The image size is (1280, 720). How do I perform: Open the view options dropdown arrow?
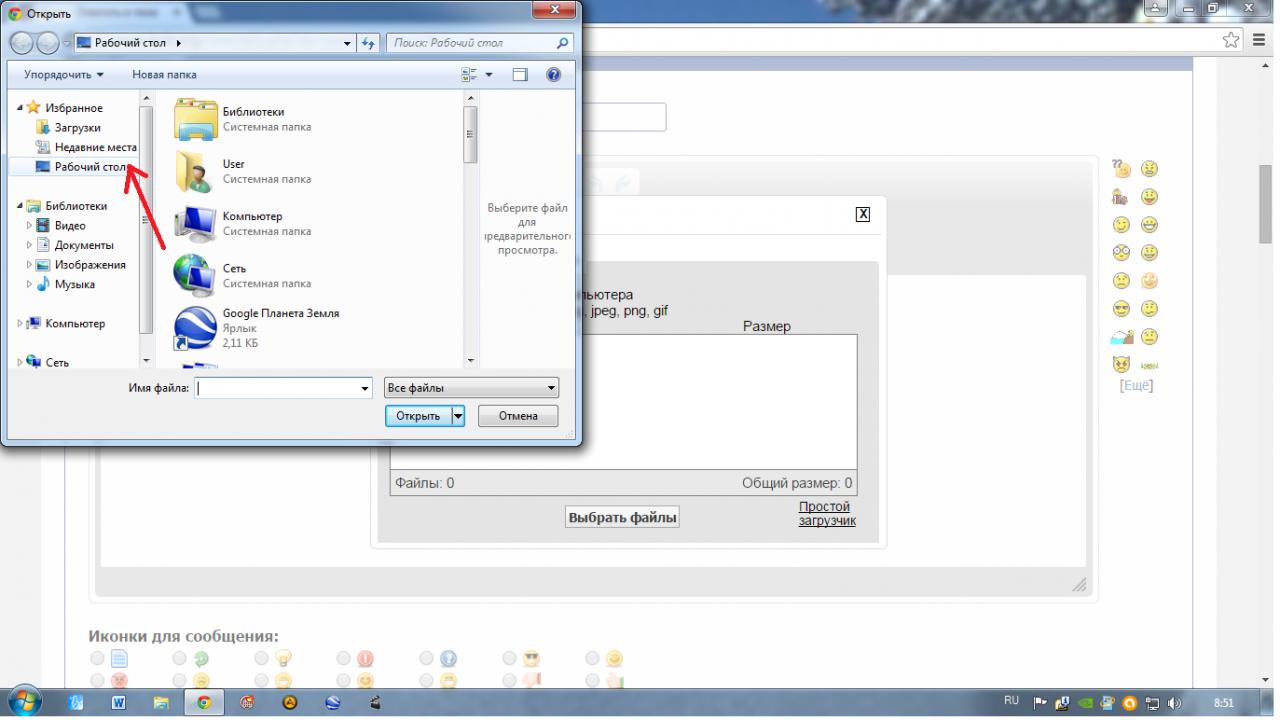489,75
